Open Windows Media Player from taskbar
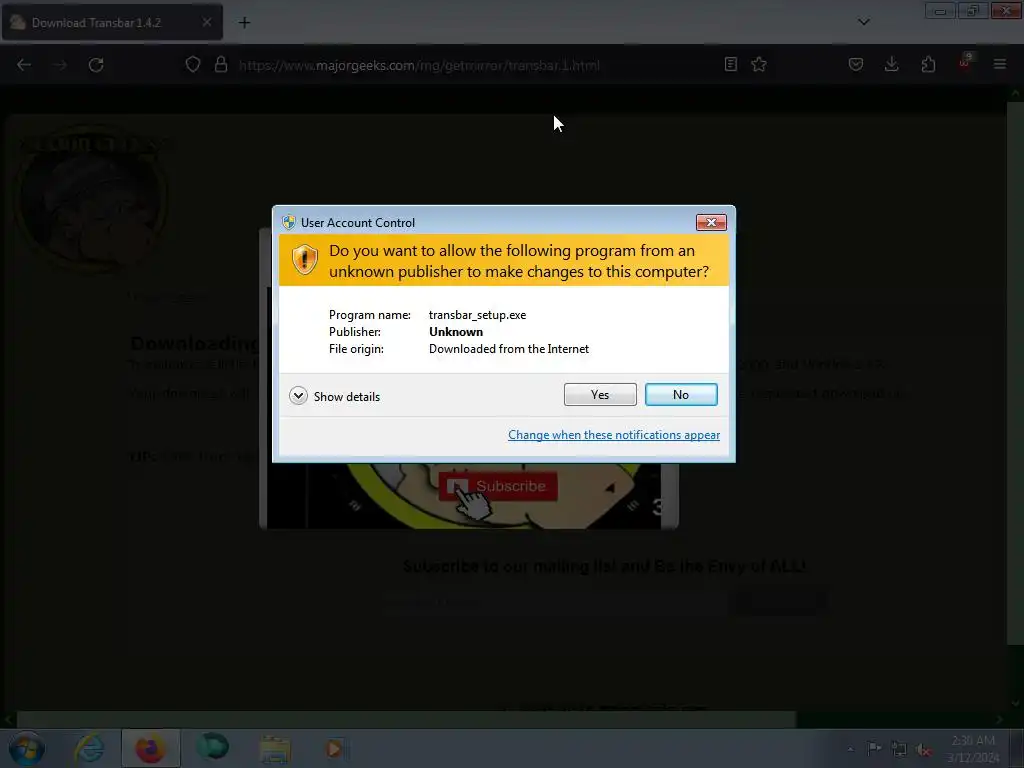 [x=335, y=749]
